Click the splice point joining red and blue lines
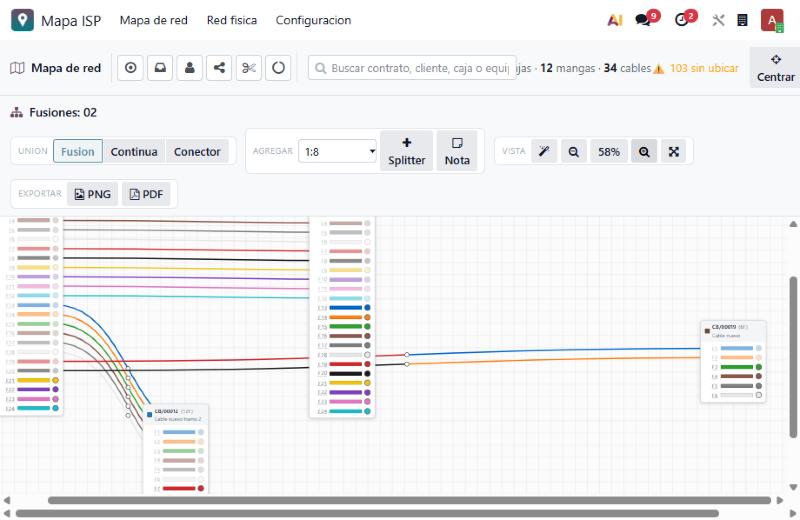The image size is (800, 520). pos(407,354)
